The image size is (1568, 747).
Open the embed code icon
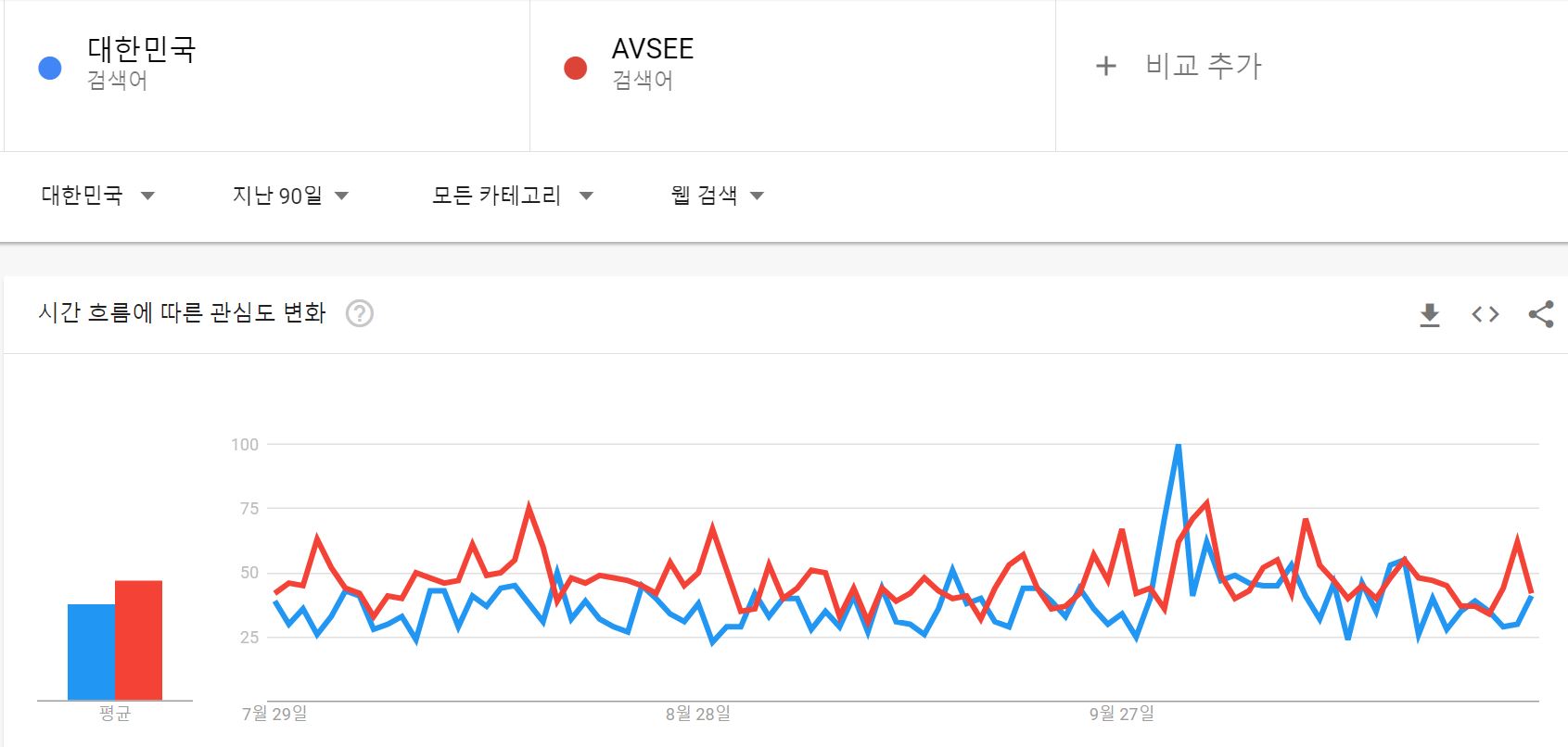[x=1485, y=314]
